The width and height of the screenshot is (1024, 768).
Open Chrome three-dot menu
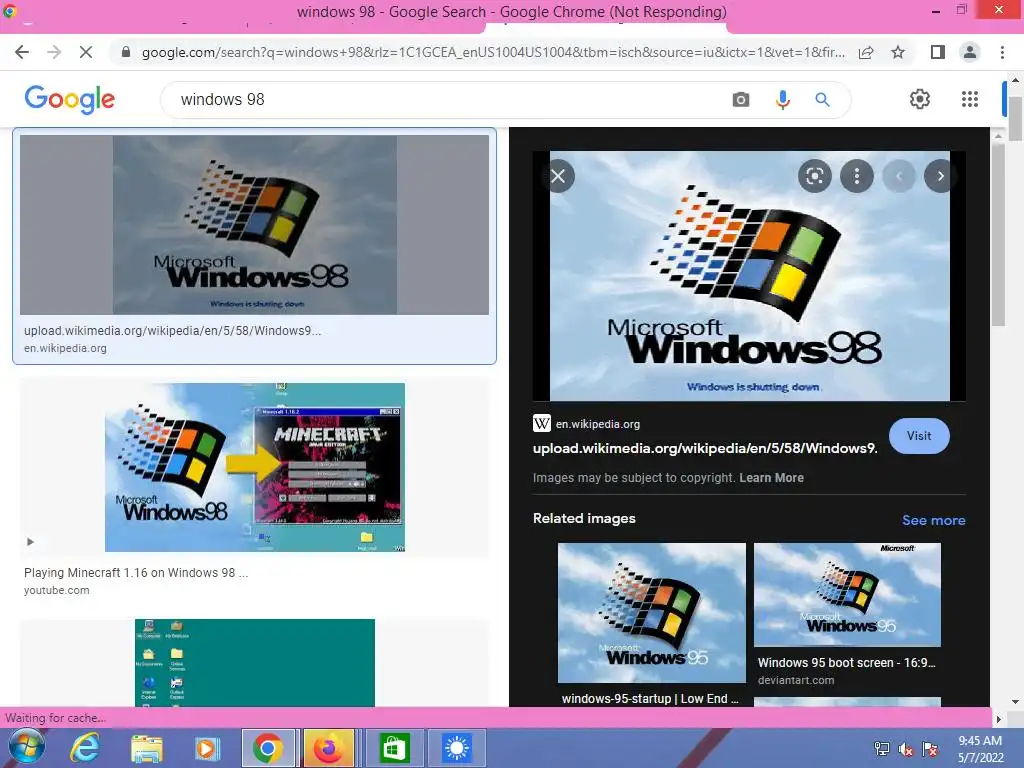pyautogui.click(x=1002, y=52)
